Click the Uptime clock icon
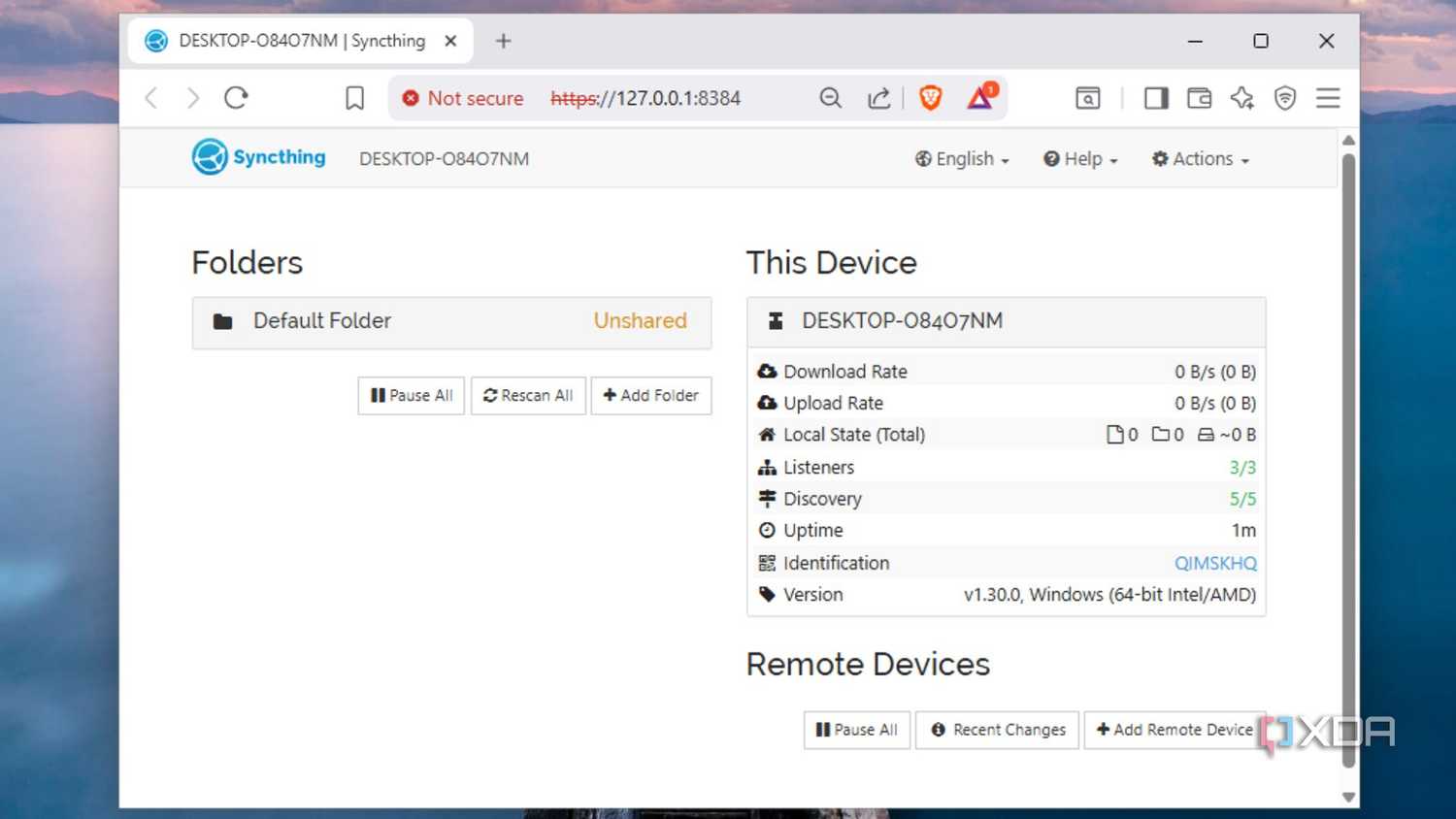 click(767, 531)
